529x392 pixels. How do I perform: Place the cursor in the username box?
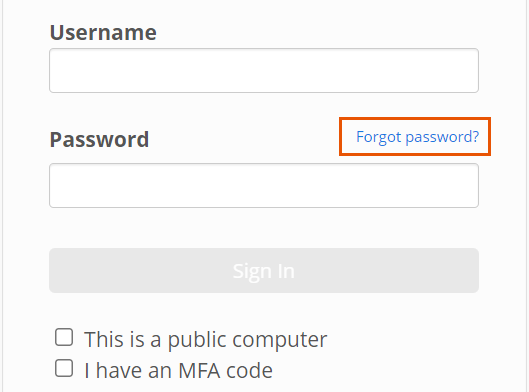tap(264, 71)
